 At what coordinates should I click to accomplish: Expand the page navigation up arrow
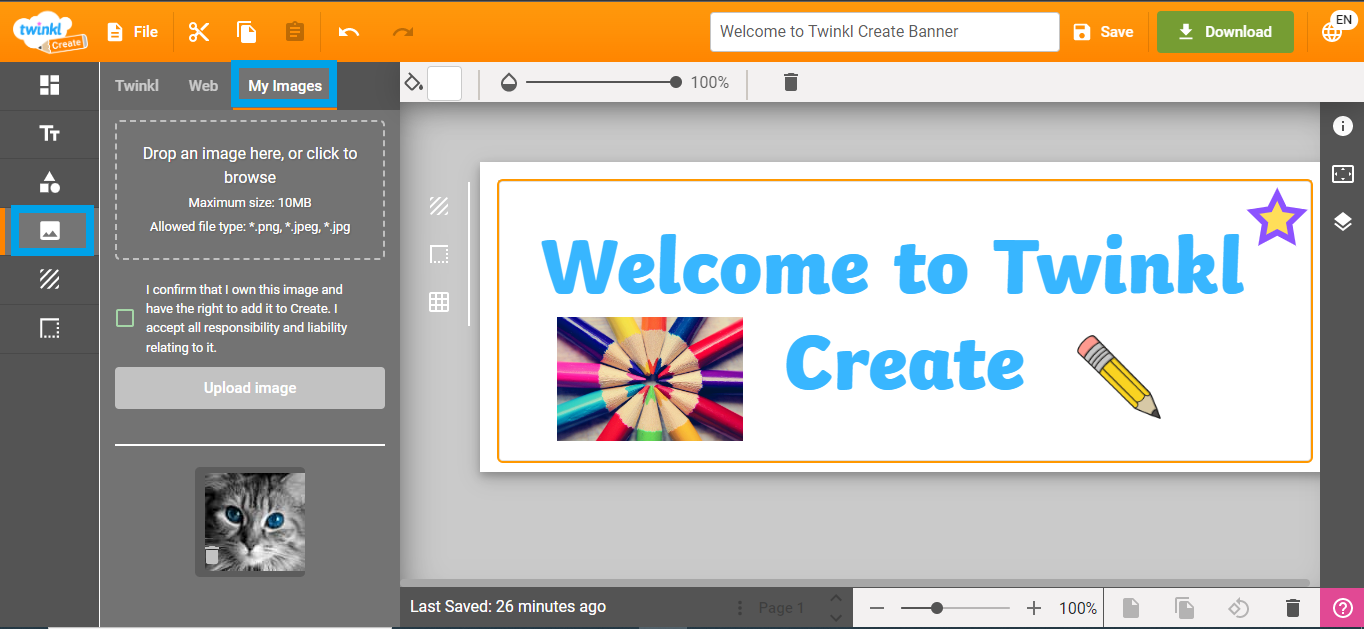pos(836,599)
